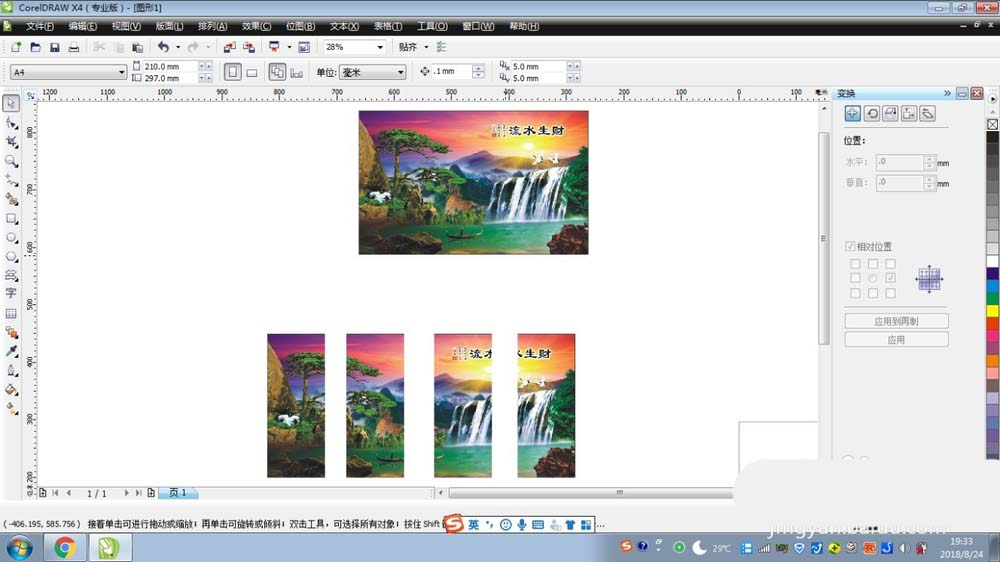The width and height of the screenshot is (1000, 562).
Task: Open the Position tab in the 变换 docker
Action: click(x=853, y=114)
